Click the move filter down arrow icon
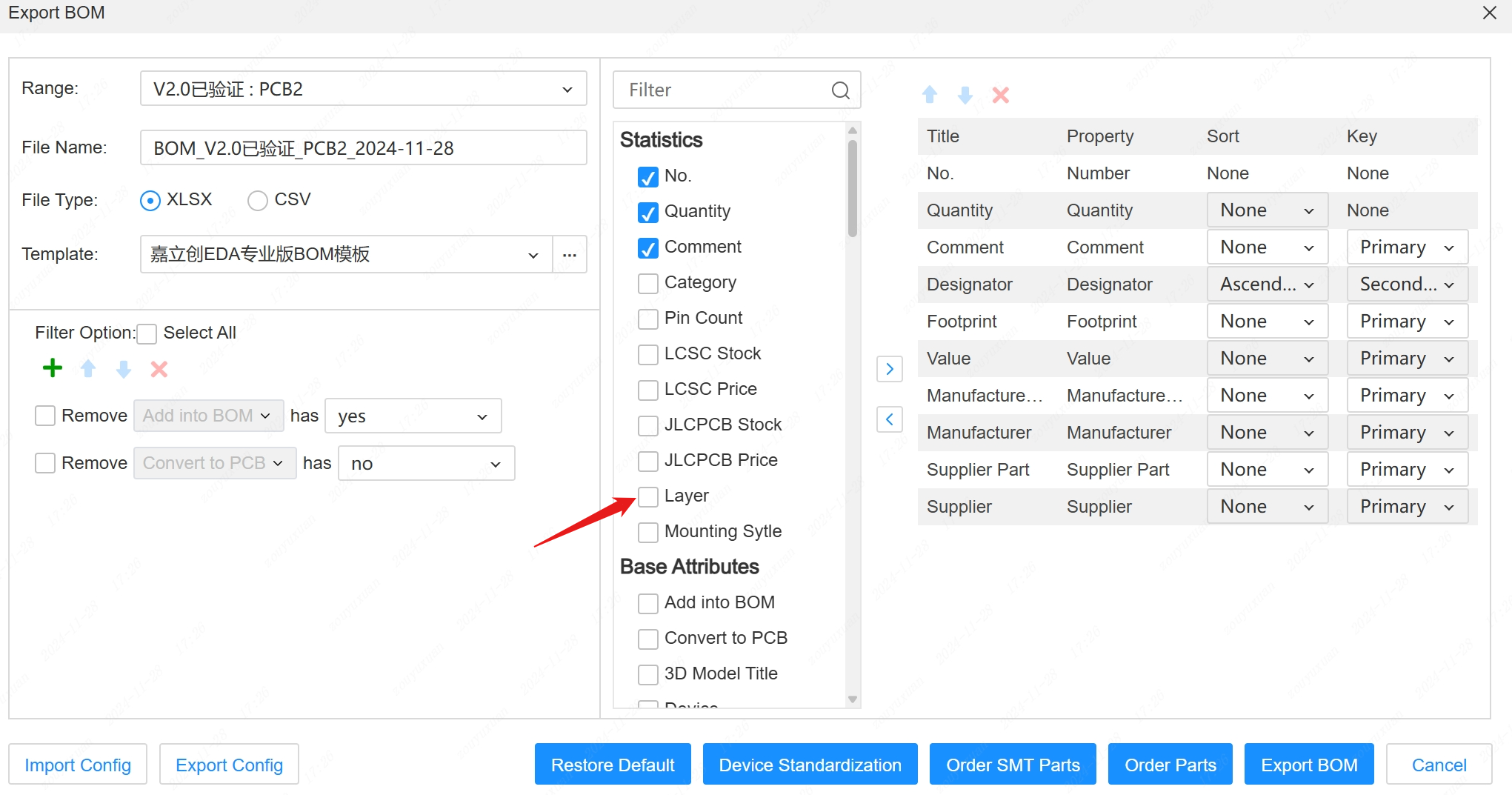Viewport: 1512px width, 795px height. pyautogui.click(x=124, y=368)
